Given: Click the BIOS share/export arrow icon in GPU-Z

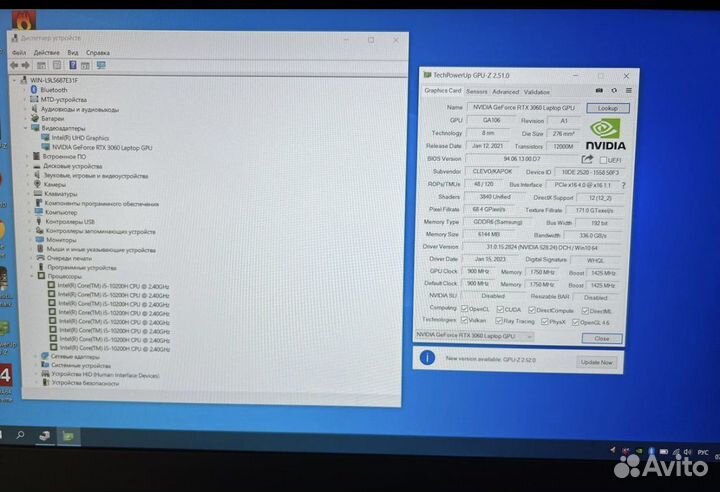Looking at the screenshot, I should [587, 159].
